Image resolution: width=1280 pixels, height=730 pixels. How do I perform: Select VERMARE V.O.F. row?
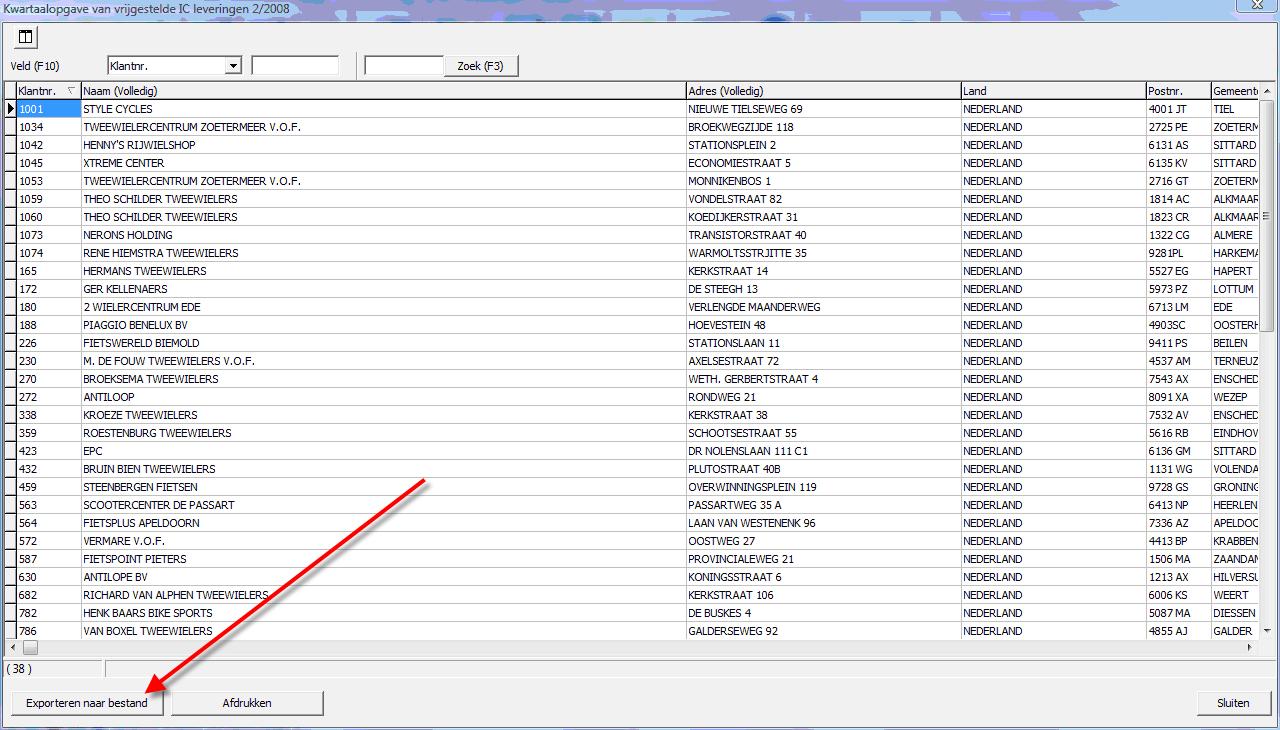(x=632, y=541)
